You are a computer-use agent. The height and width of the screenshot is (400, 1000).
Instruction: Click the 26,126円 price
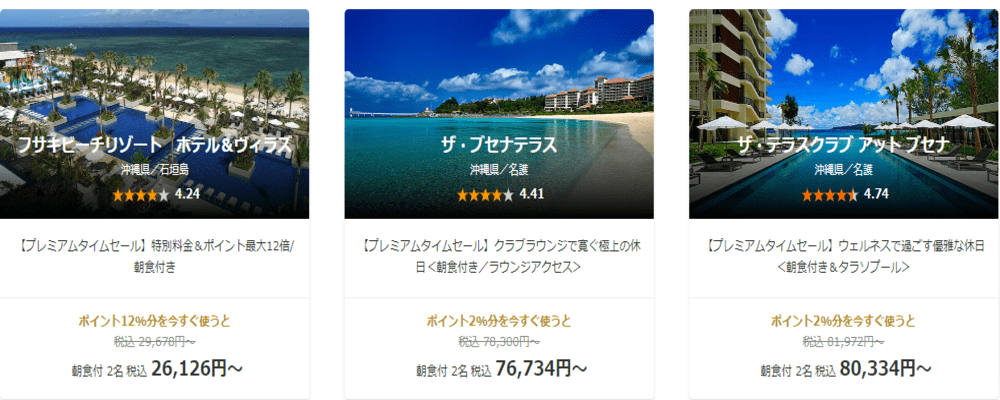coord(197,368)
